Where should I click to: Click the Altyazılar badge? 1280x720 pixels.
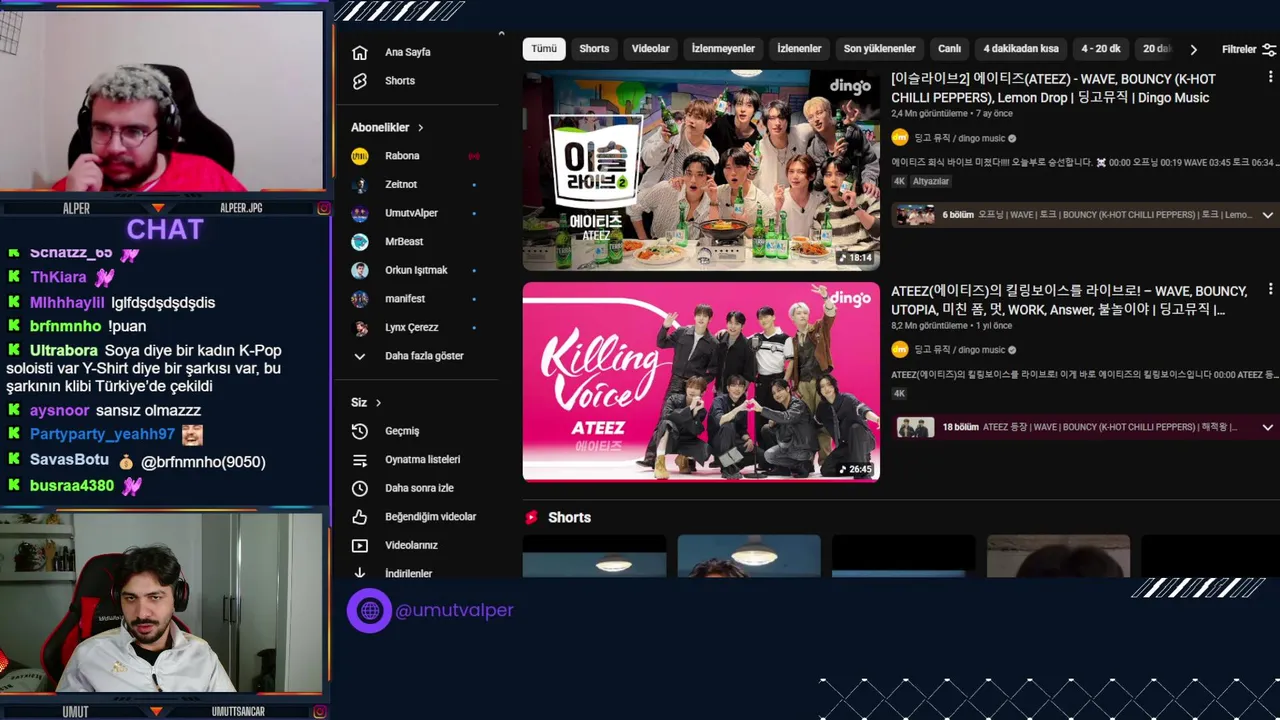tap(930, 182)
